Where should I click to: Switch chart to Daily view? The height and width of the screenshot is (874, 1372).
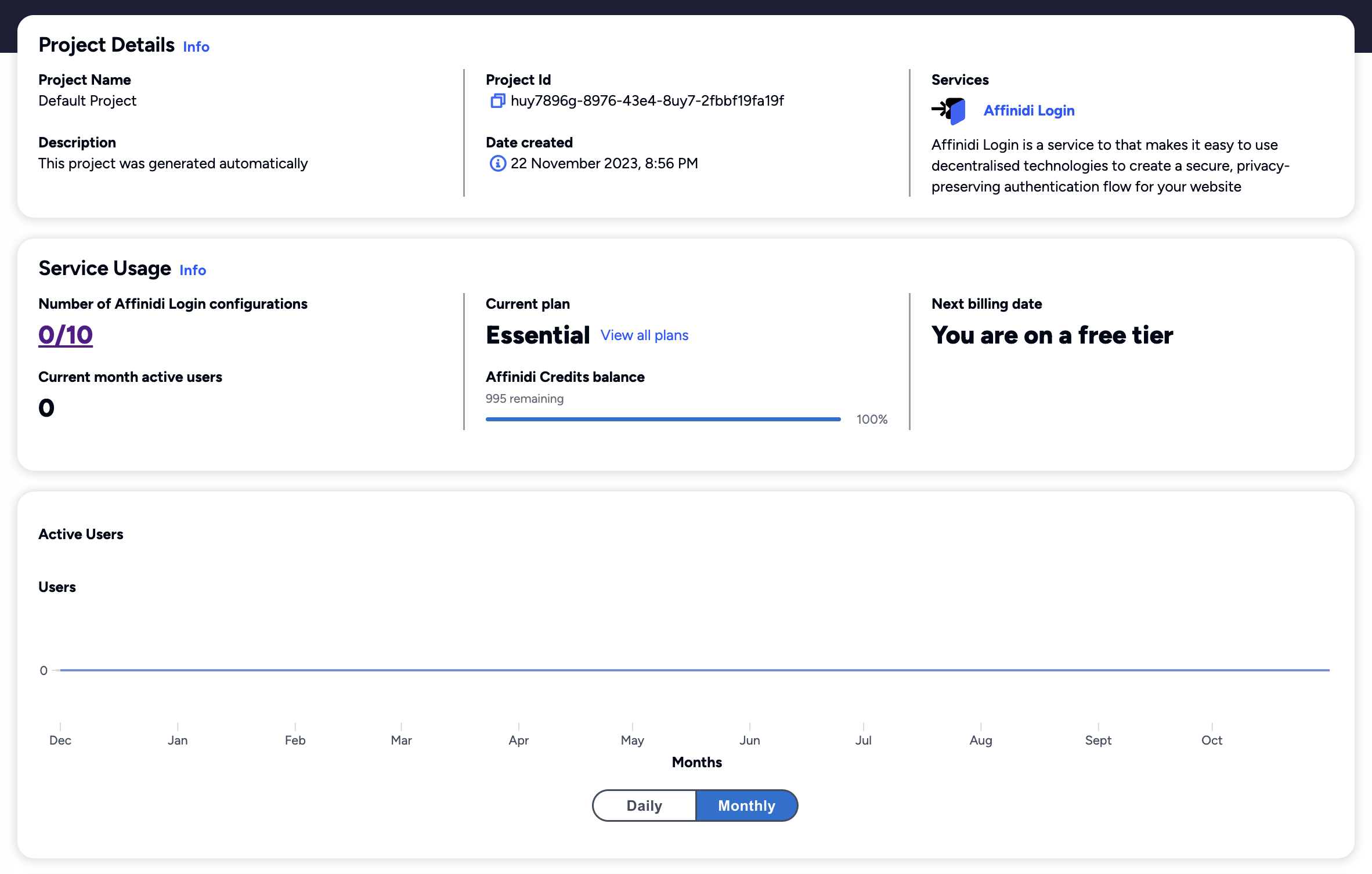644,806
